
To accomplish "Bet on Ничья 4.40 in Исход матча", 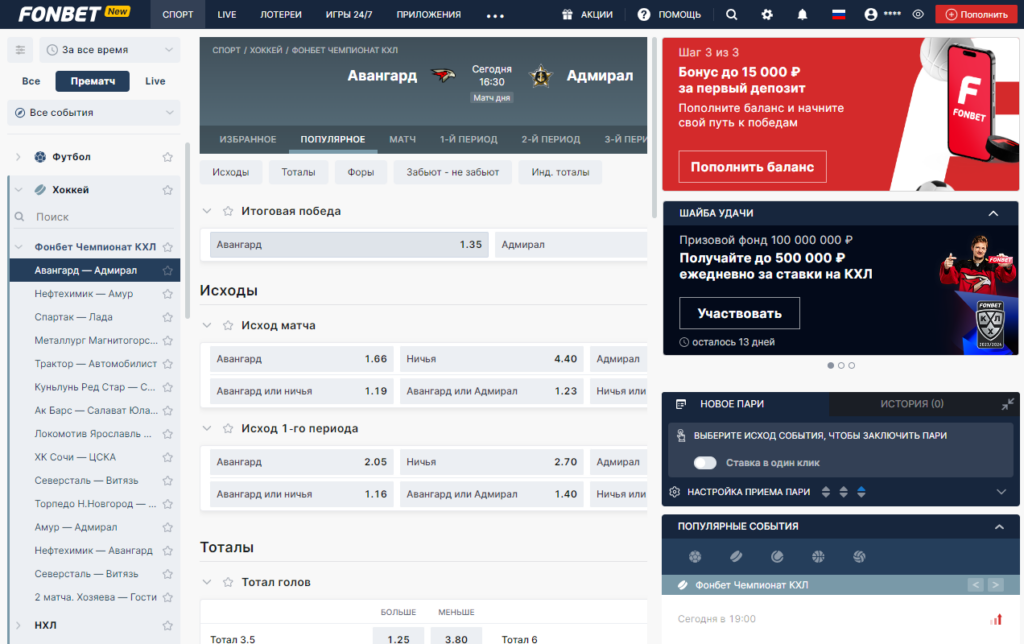I will [491, 359].
